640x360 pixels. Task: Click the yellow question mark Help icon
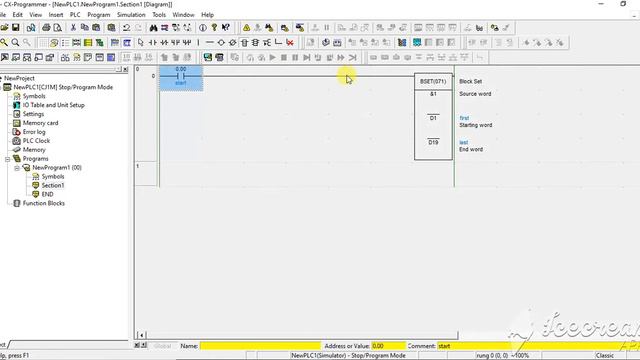pos(214,28)
